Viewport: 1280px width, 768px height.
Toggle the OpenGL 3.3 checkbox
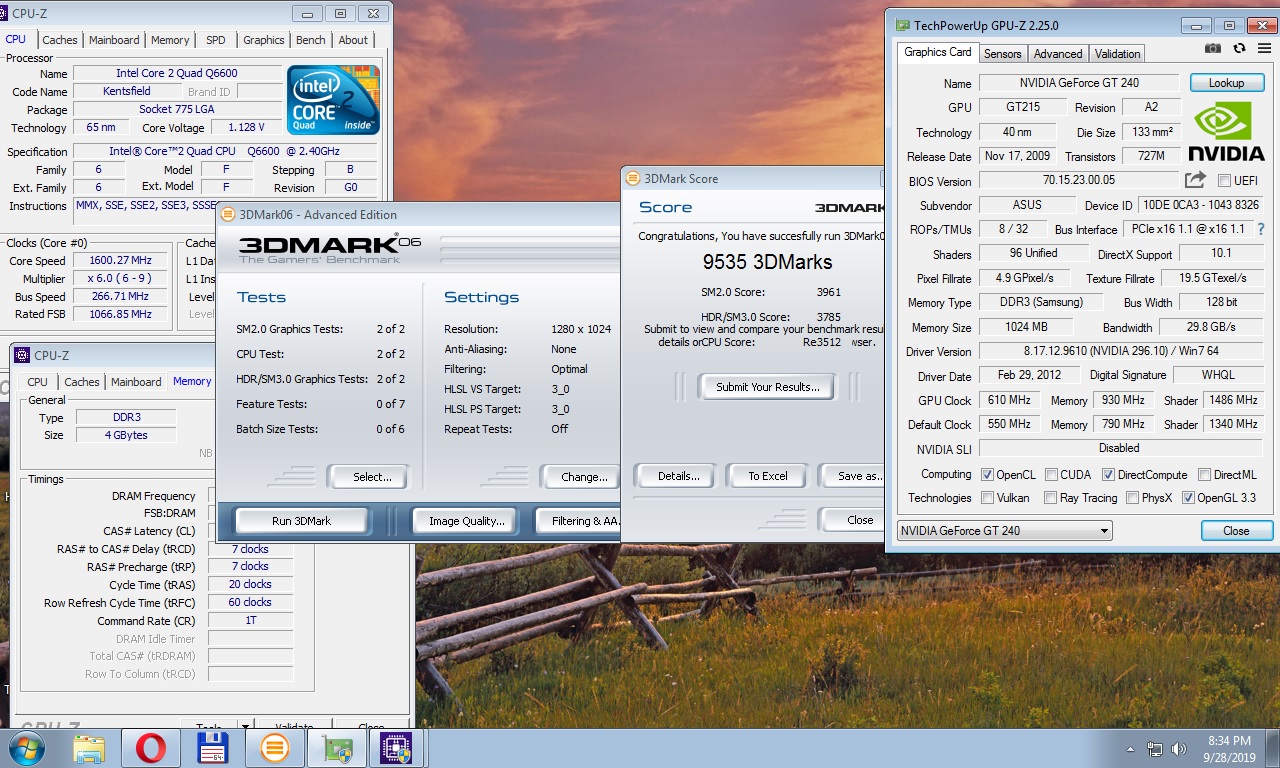pyautogui.click(x=1188, y=498)
